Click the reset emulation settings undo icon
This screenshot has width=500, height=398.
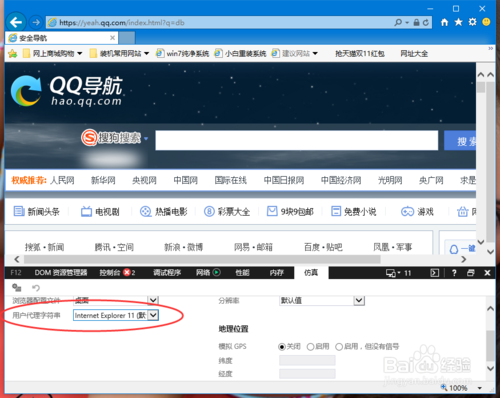pyautogui.click(x=36, y=287)
